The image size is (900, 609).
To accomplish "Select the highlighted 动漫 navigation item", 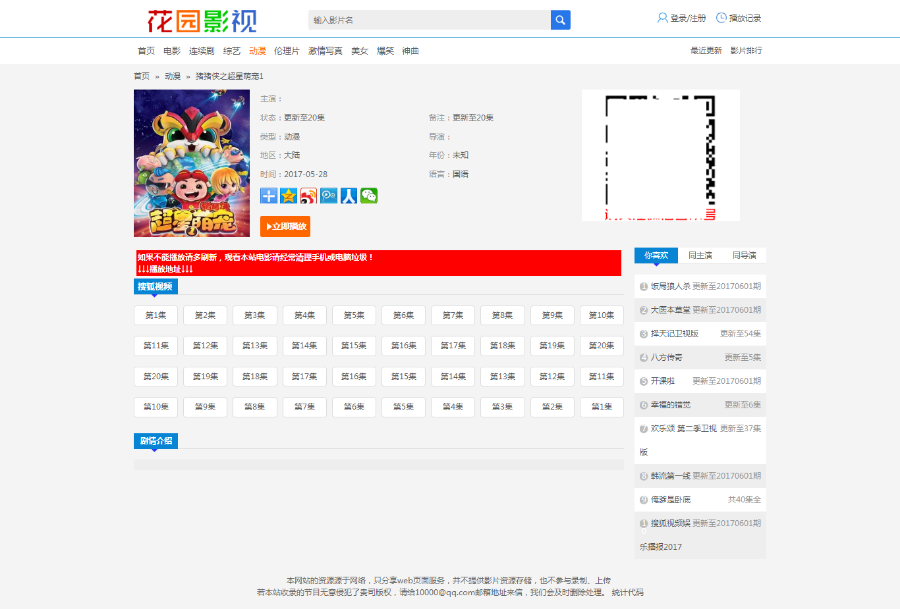I will click(x=257, y=51).
